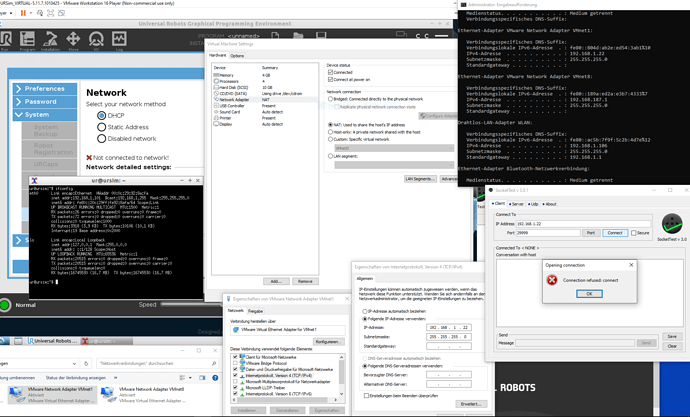Toggle VMware Bridge Protocol checkbox
This screenshot has height=417, width=690.
tap(235, 363)
